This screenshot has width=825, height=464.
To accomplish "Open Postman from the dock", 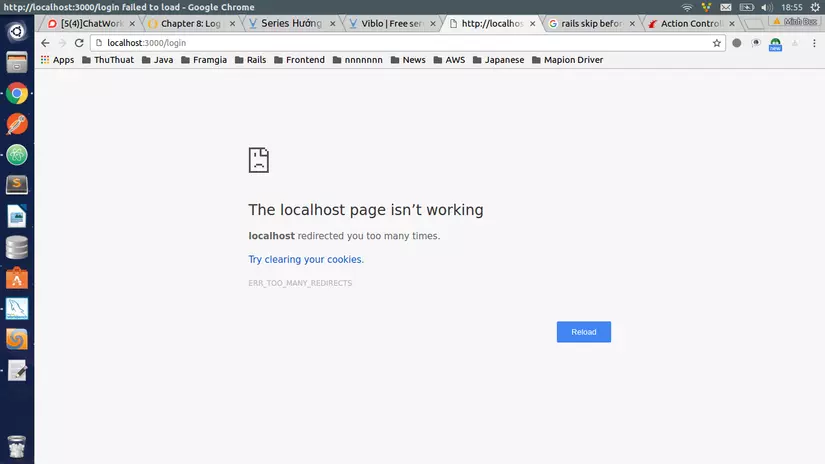I will 17,124.
